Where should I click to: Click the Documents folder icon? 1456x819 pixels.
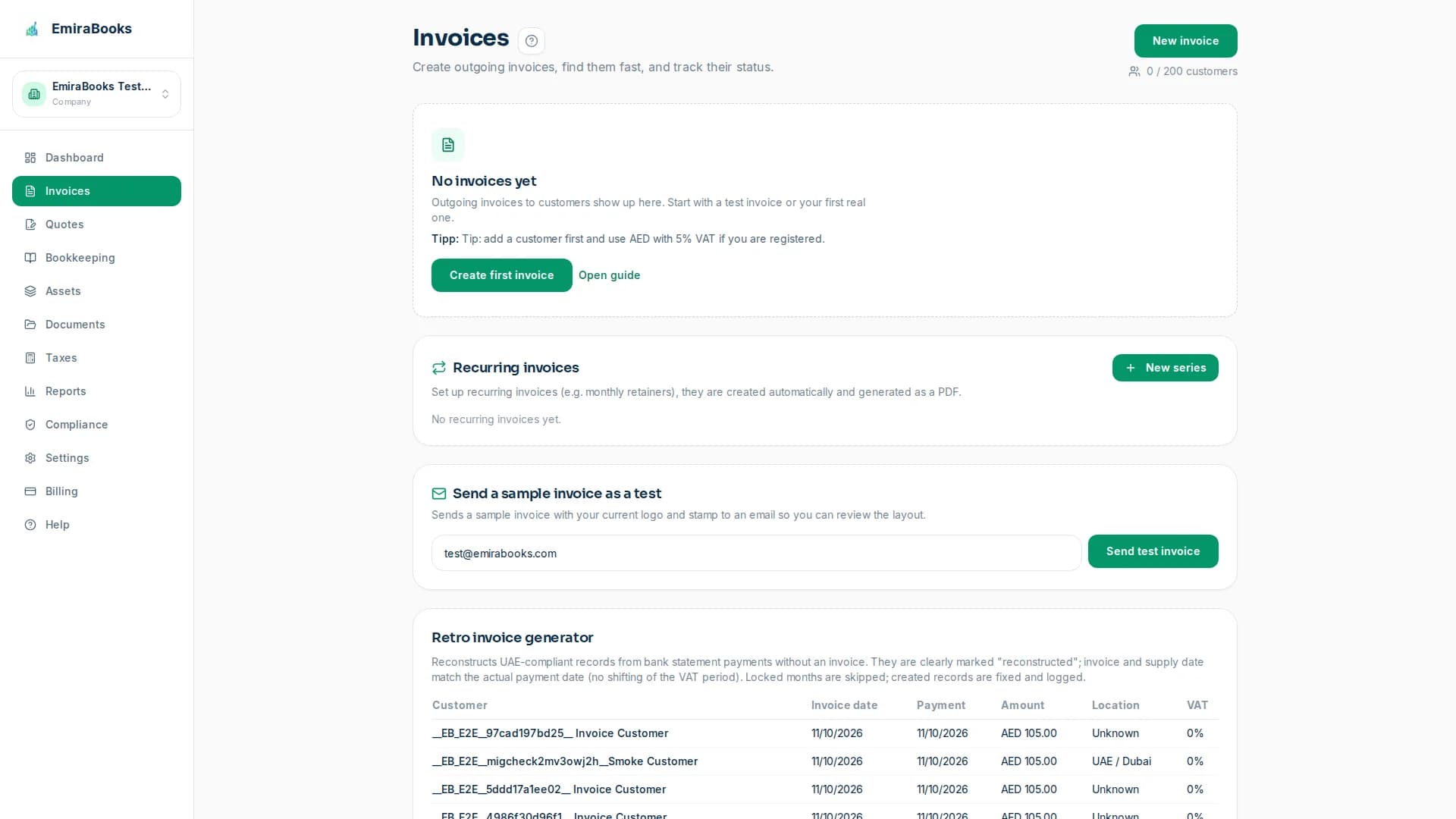pos(30,325)
